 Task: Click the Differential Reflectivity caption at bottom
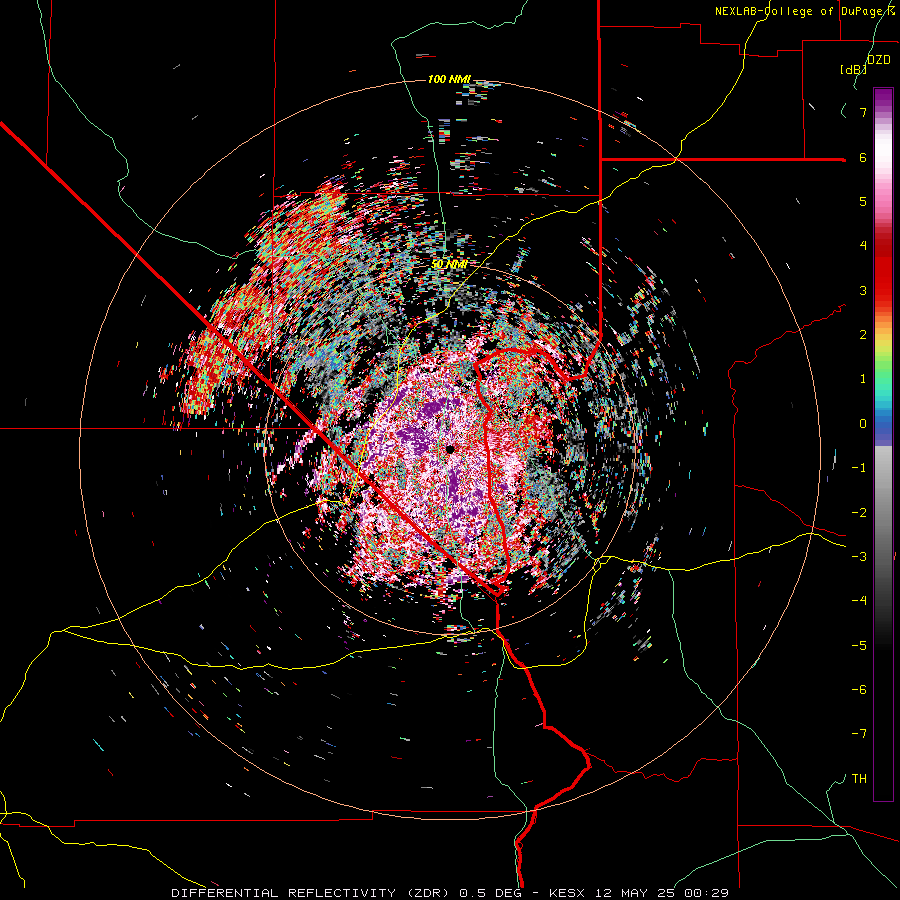click(x=450, y=893)
